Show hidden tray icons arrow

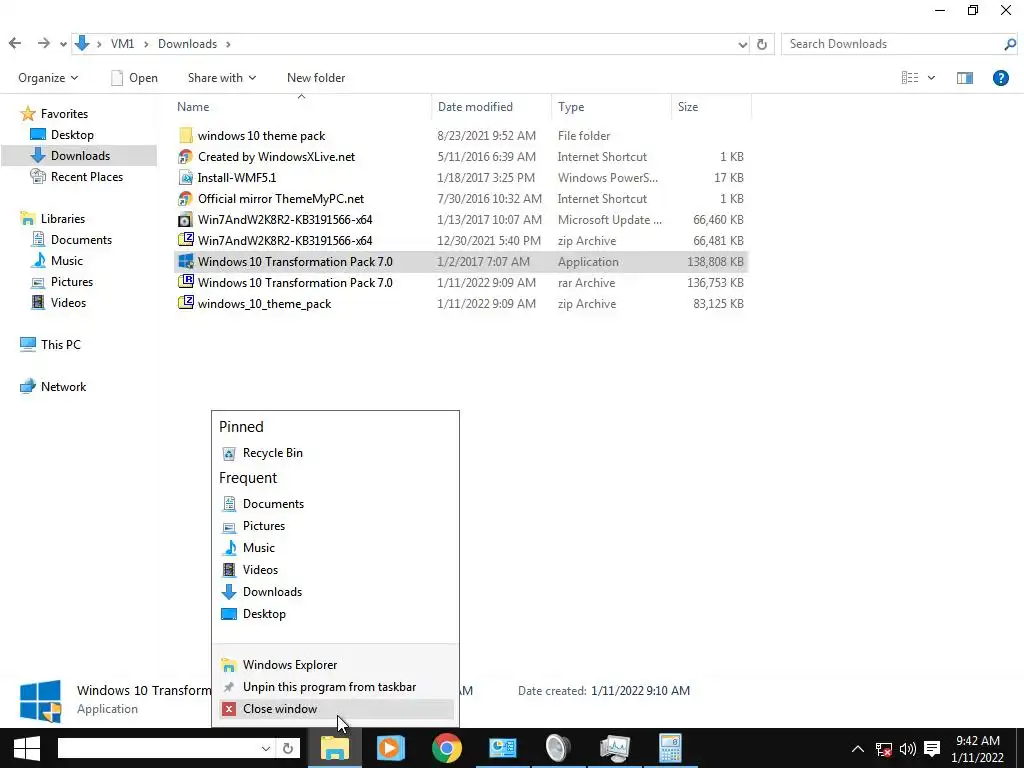click(x=858, y=749)
